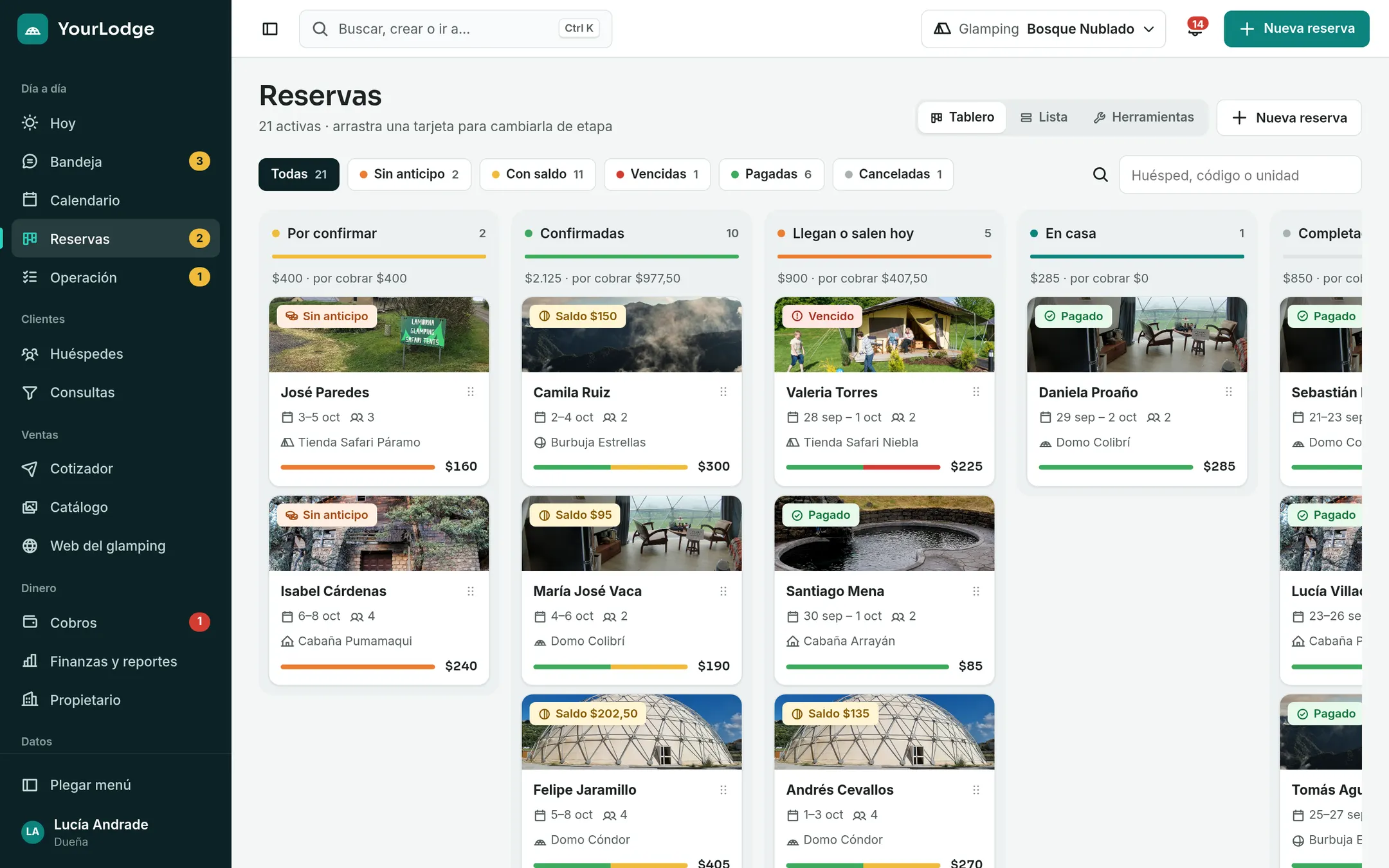Grab drag handle on María José Vaca card
Image resolution: width=1389 pixels, height=868 pixels.
pyautogui.click(x=723, y=591)
